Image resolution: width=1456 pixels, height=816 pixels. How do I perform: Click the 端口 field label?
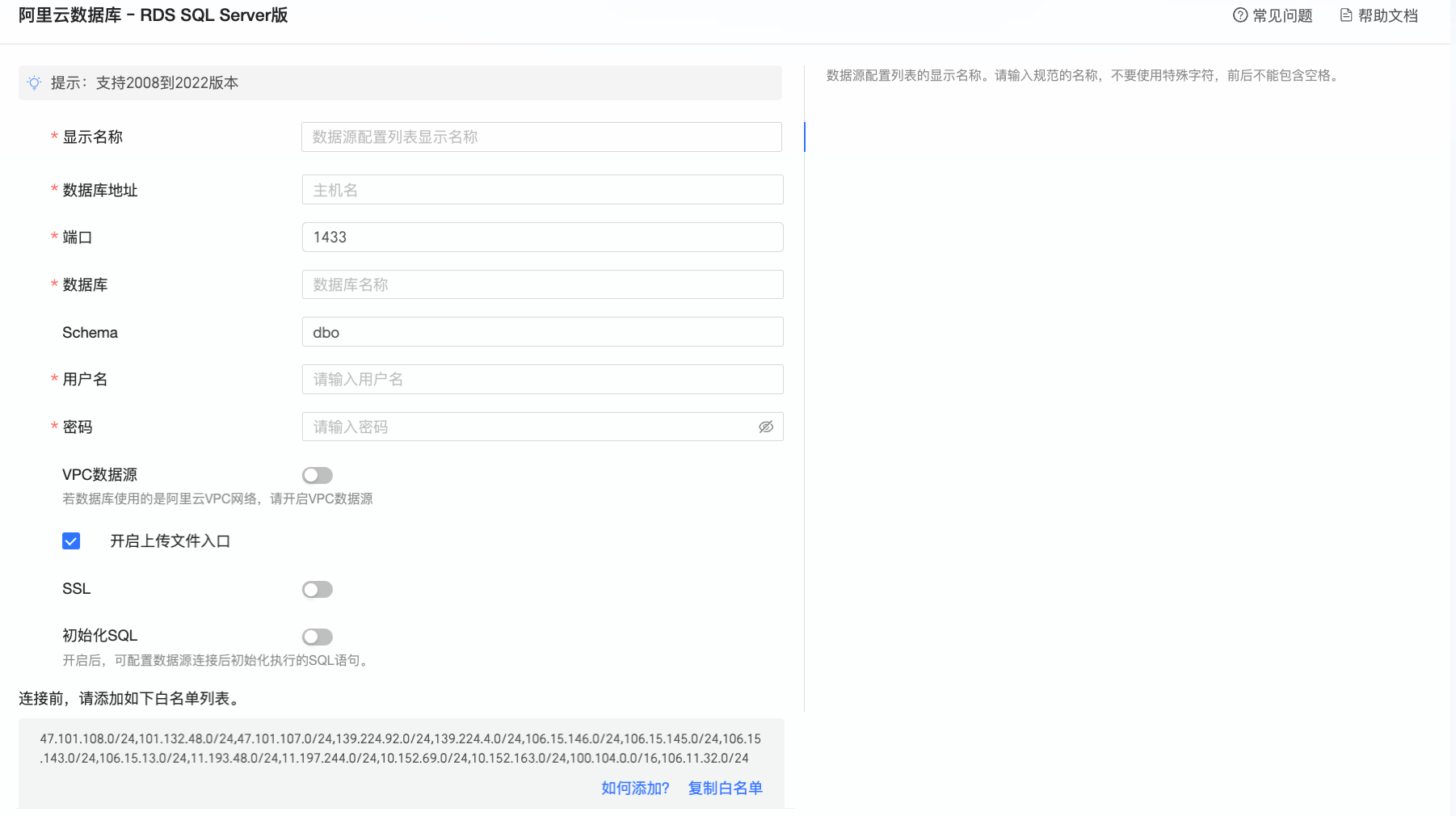tap(78, 237)
